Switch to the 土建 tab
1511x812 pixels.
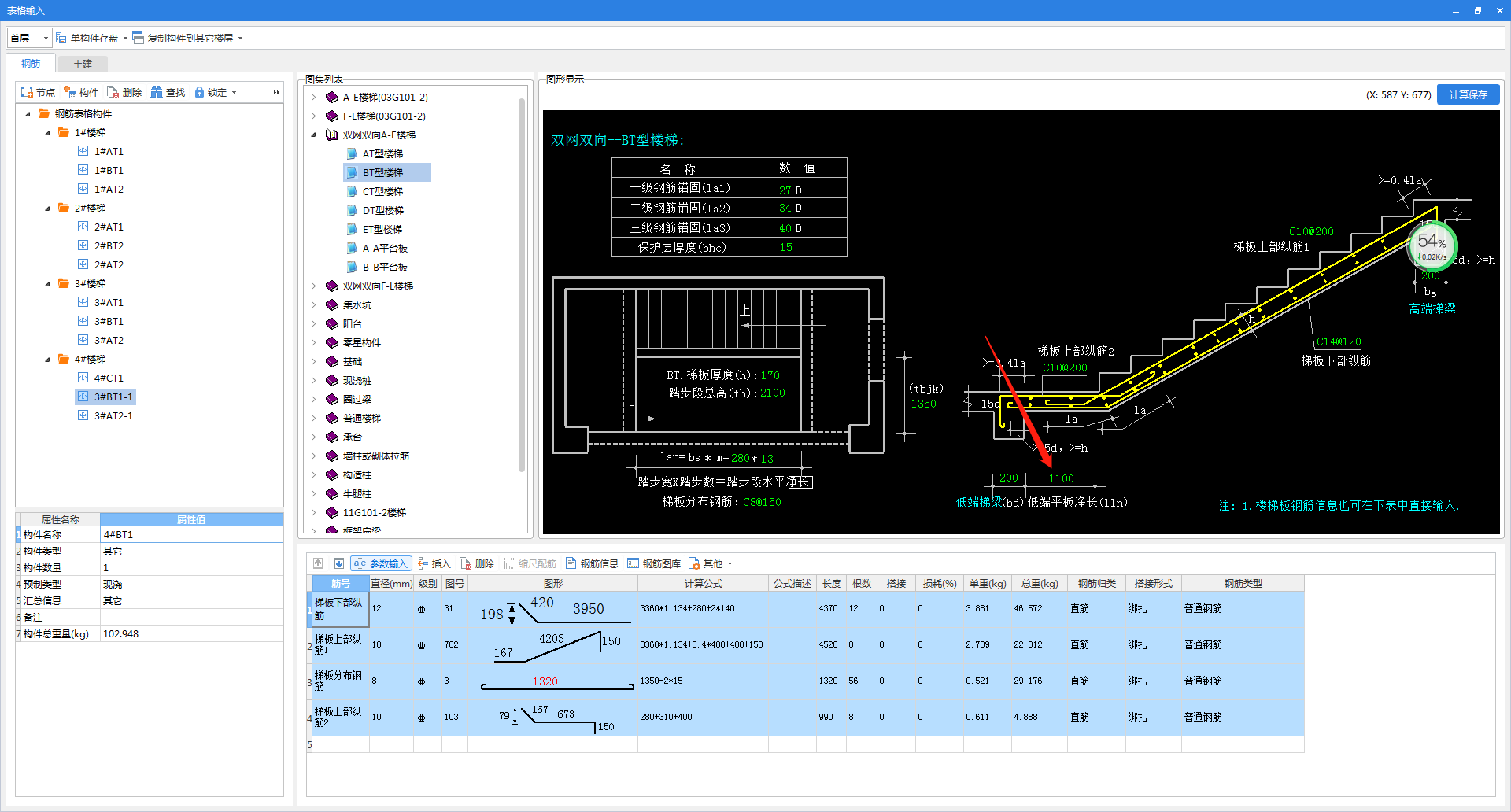click(x=83, y=64)
